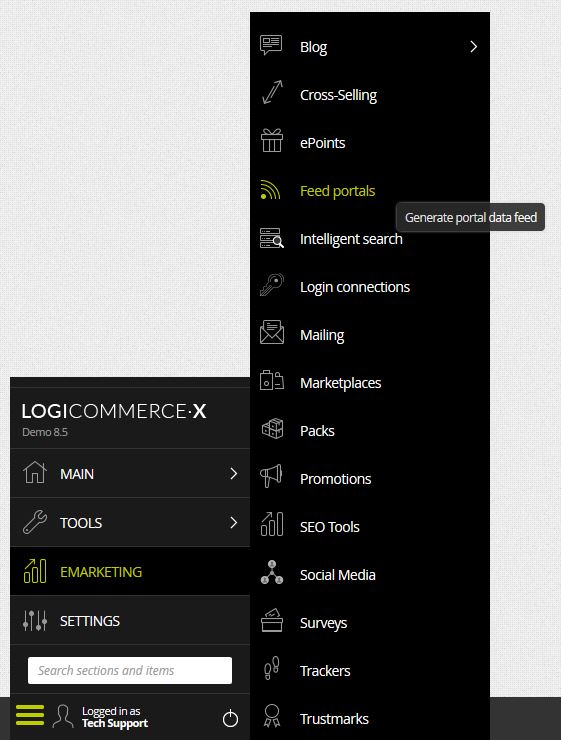
Task: Select the EMARKETING menu section
Action: coord(130,572)
